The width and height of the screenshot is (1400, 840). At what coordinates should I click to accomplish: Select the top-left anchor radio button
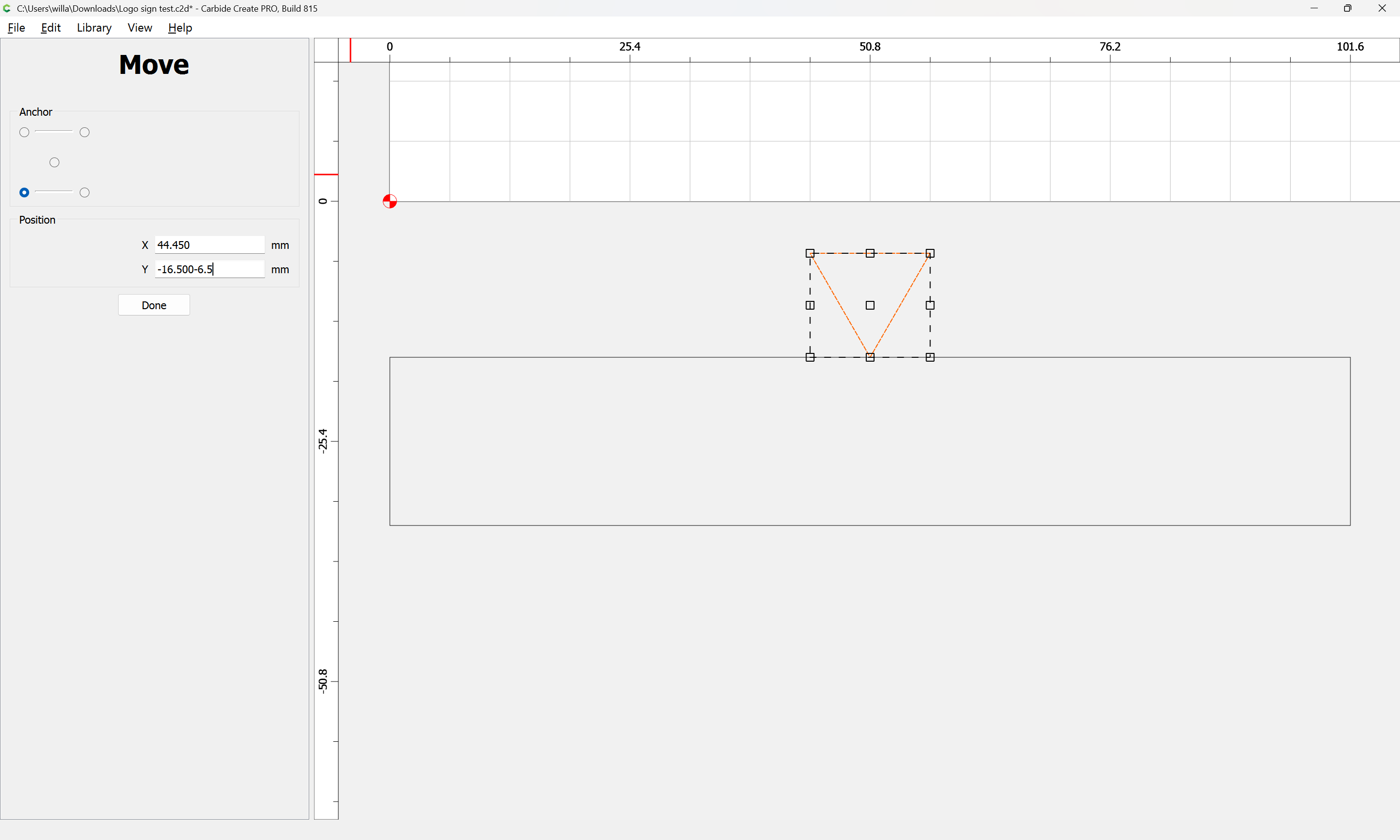click(x=24, y=132)
